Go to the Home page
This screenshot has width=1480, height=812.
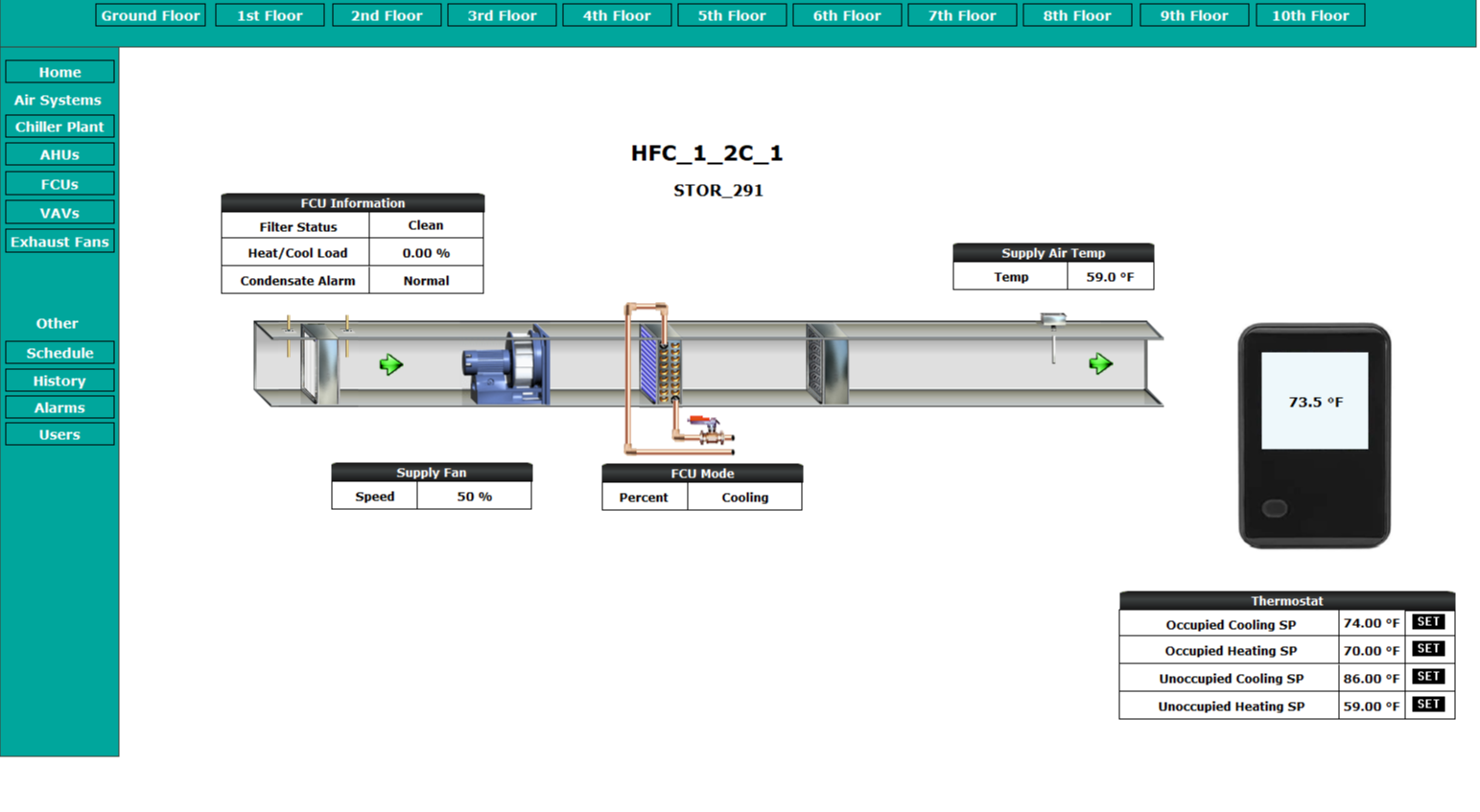[x=59, y=72]
